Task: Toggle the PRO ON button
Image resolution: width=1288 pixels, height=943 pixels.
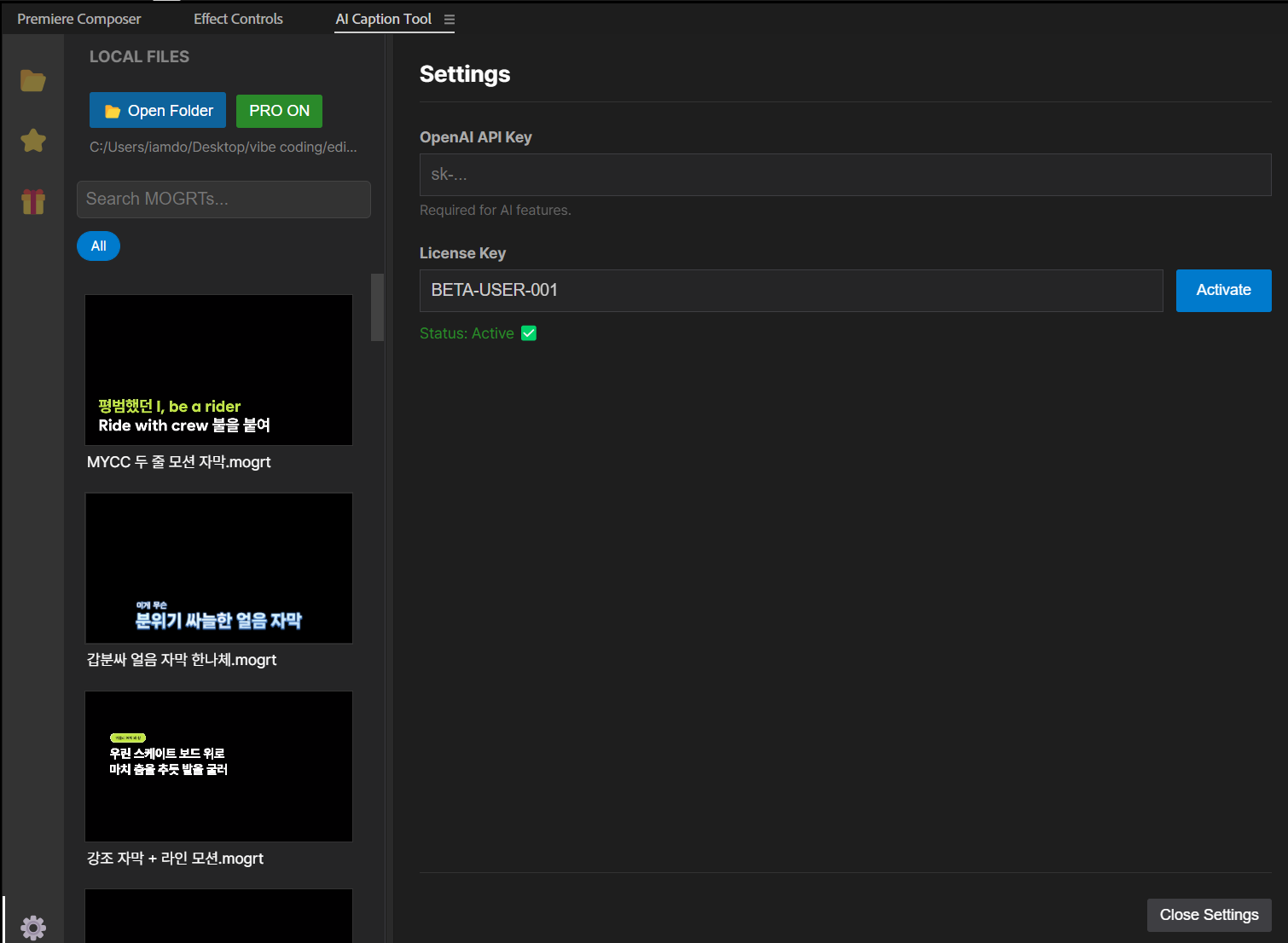Action: point(279,111)
